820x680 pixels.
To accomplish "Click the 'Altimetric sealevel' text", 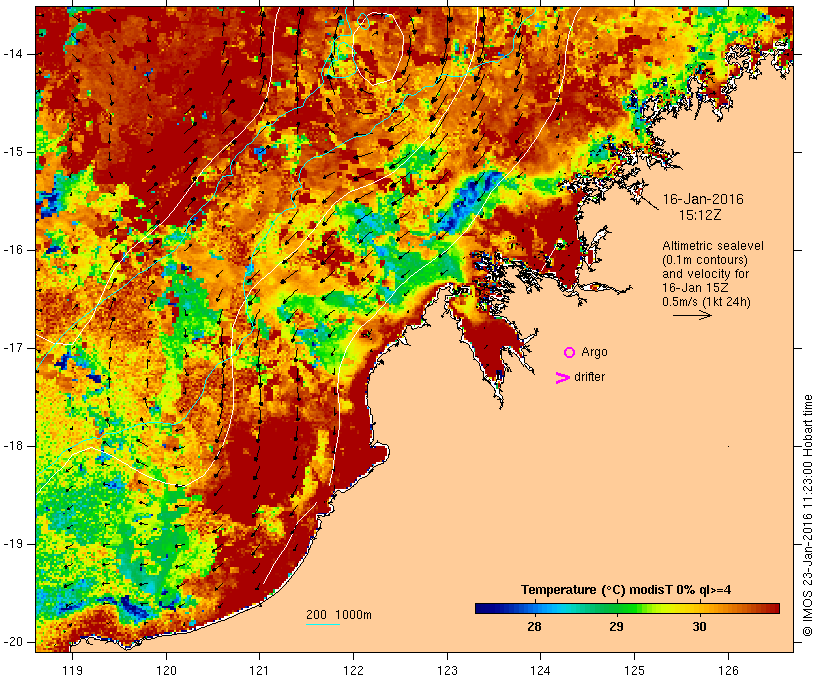I will point(713,246).
